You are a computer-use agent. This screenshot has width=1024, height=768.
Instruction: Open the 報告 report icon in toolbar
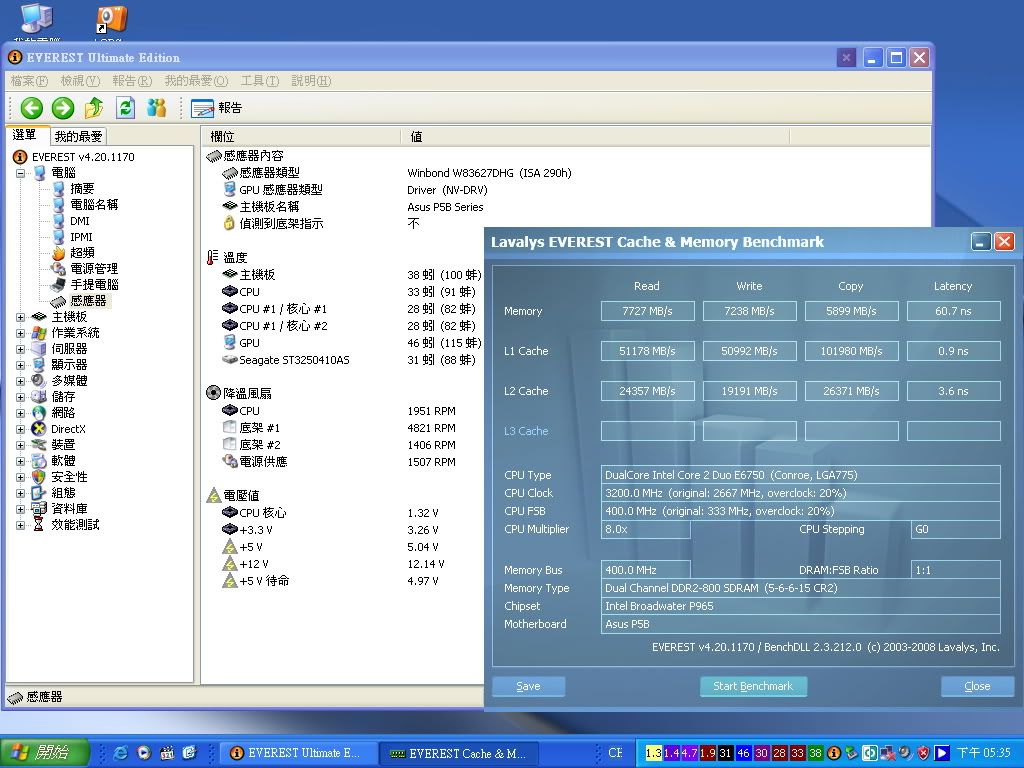point(216,108)
